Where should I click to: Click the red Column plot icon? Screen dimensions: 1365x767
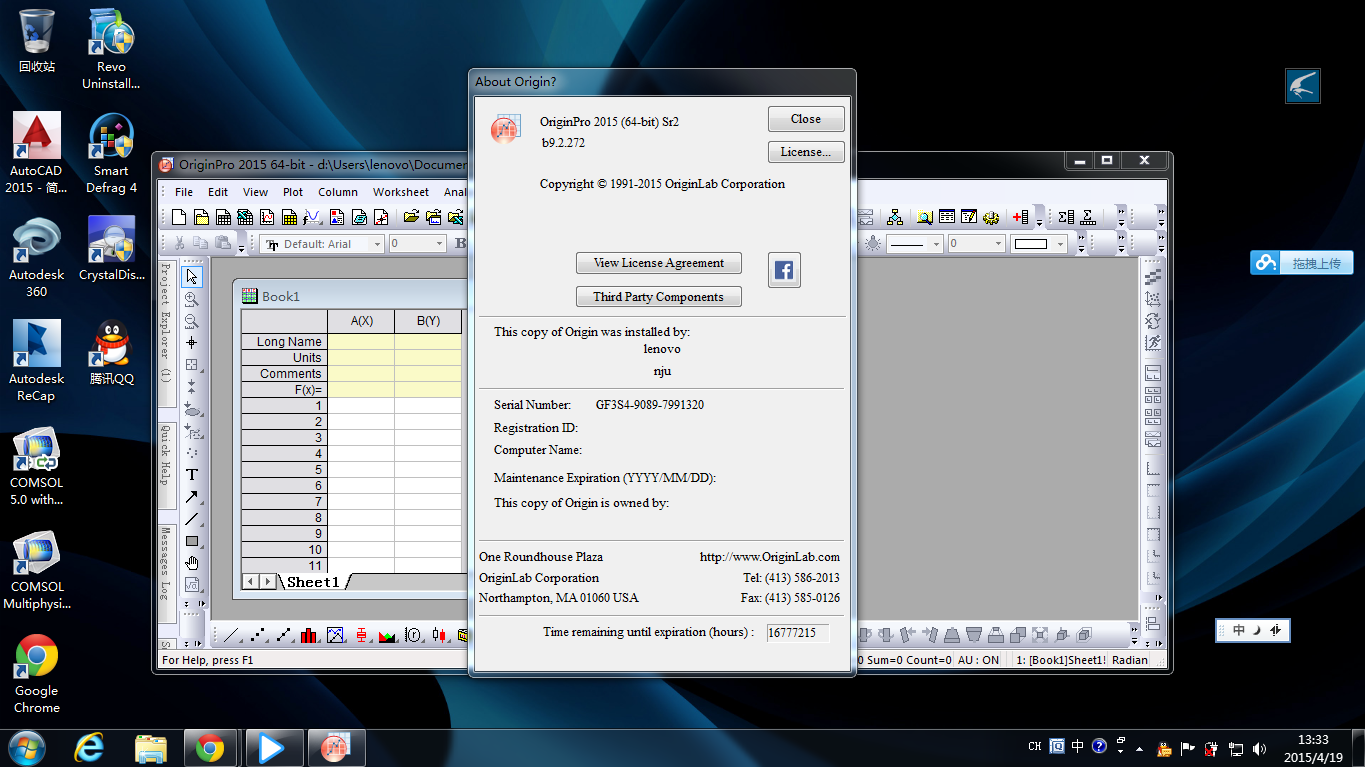pyautogui.click(x=309, y=635)
